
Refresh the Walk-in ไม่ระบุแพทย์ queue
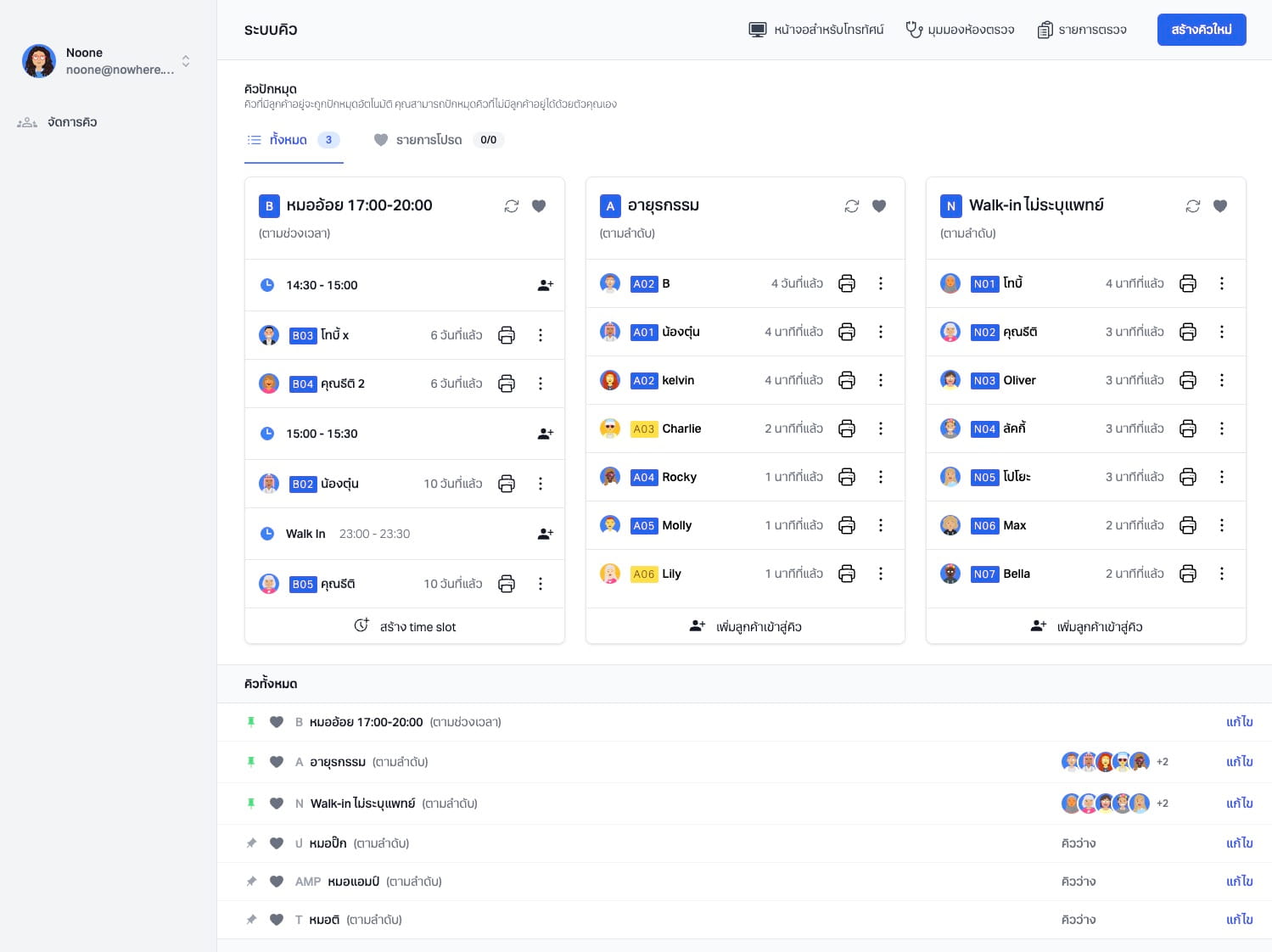click(1192, 206)
